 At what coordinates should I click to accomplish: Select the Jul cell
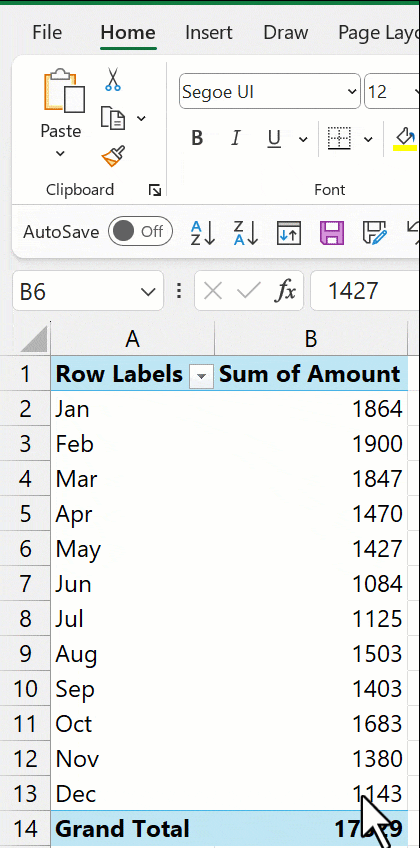point(132,619)
